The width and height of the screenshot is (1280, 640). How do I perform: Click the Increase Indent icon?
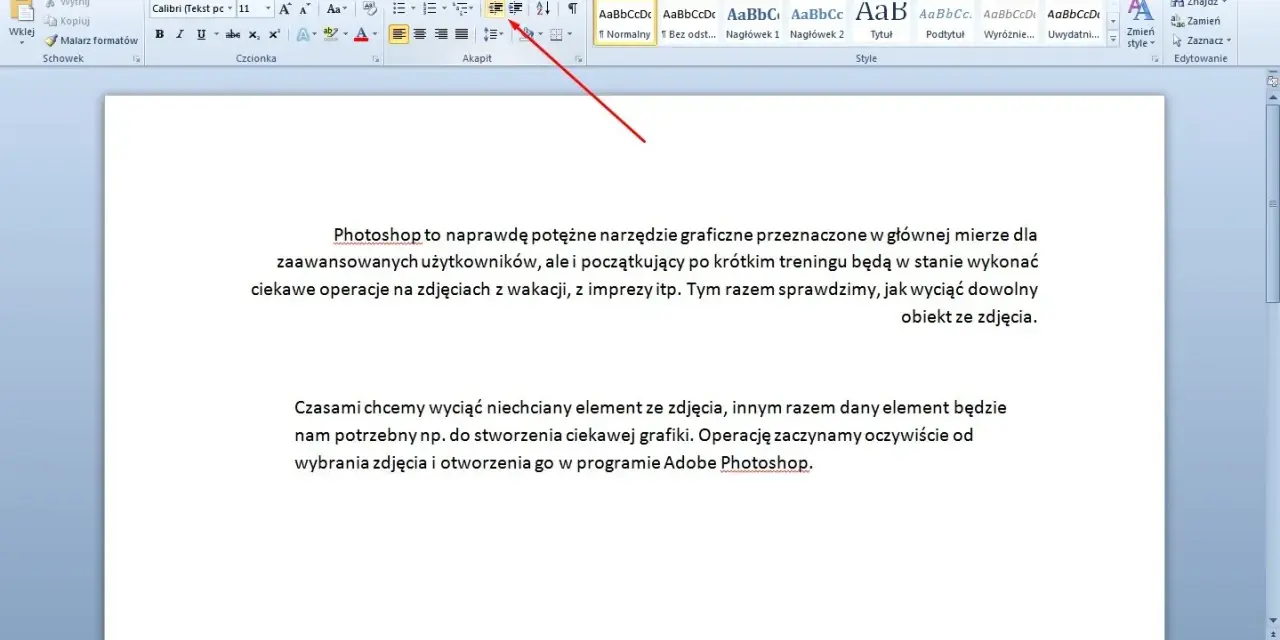(x=516, y=8)
